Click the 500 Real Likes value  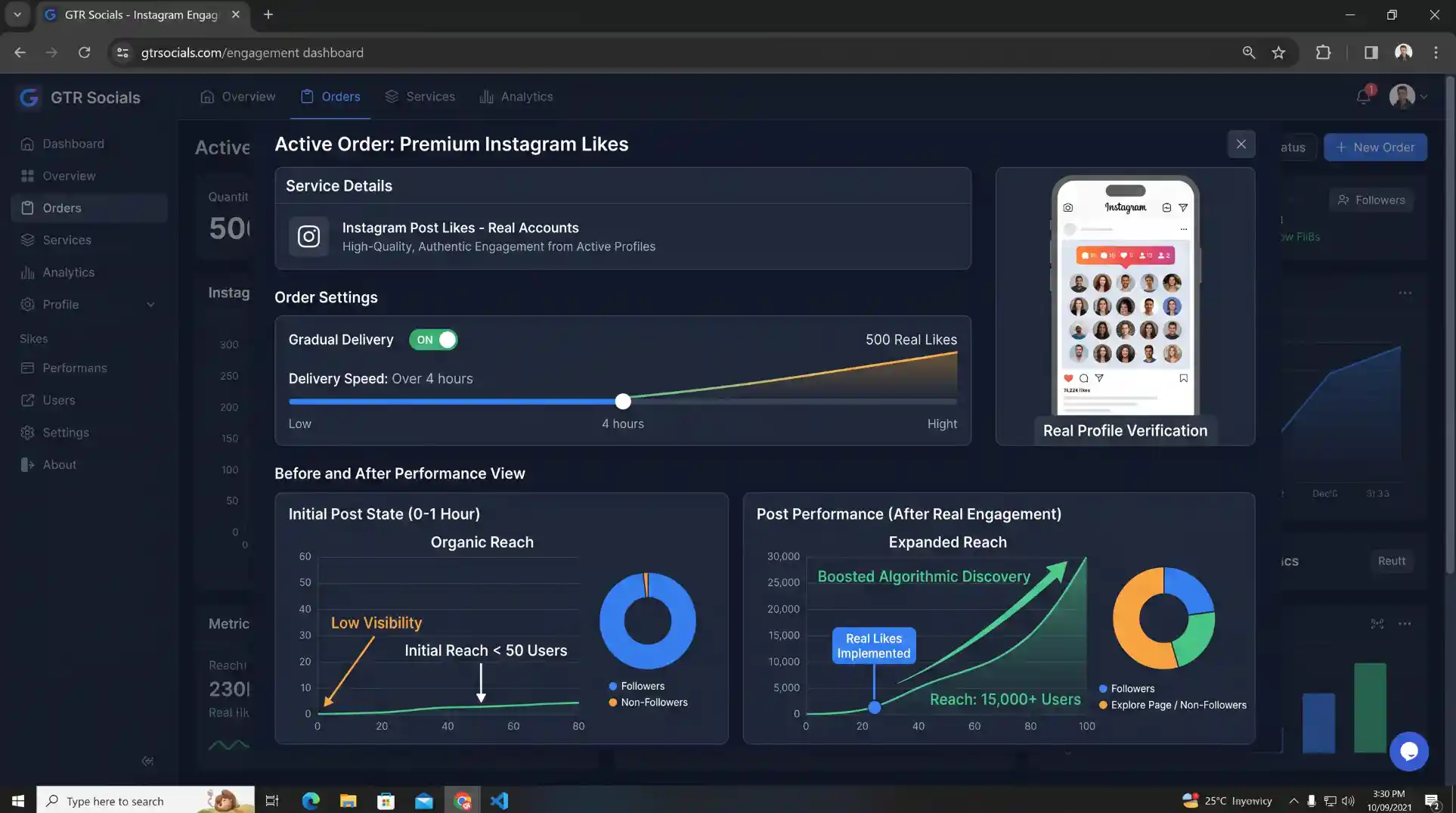coord(911,340)
